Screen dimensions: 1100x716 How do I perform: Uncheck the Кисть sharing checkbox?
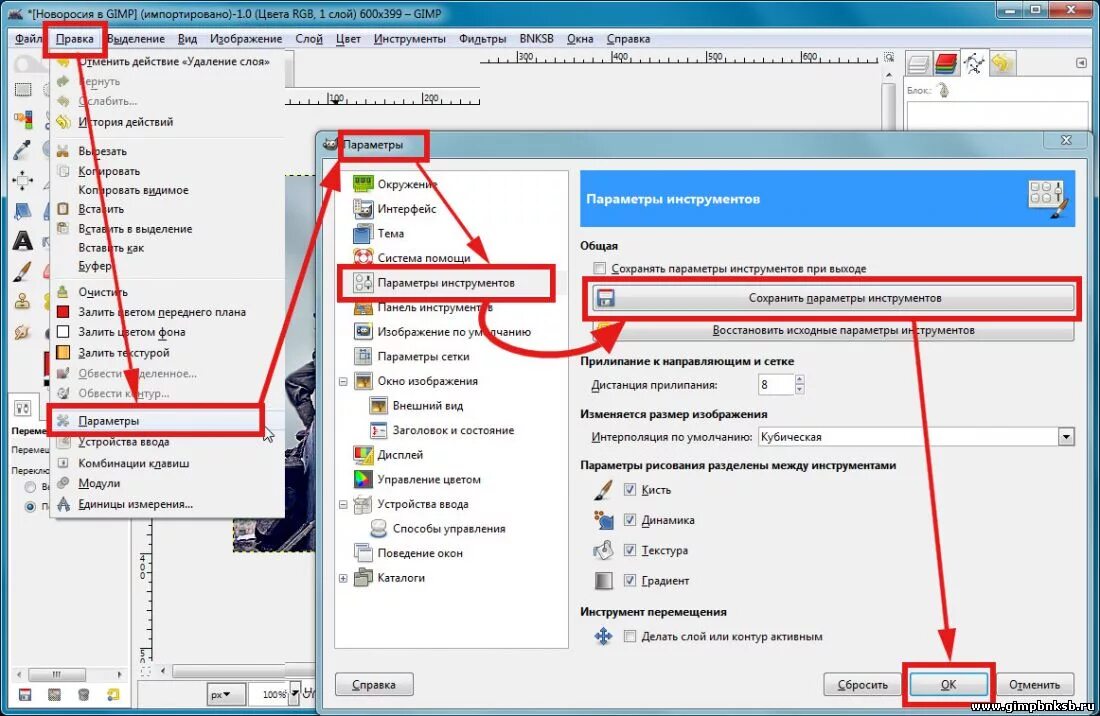point(630,489)
